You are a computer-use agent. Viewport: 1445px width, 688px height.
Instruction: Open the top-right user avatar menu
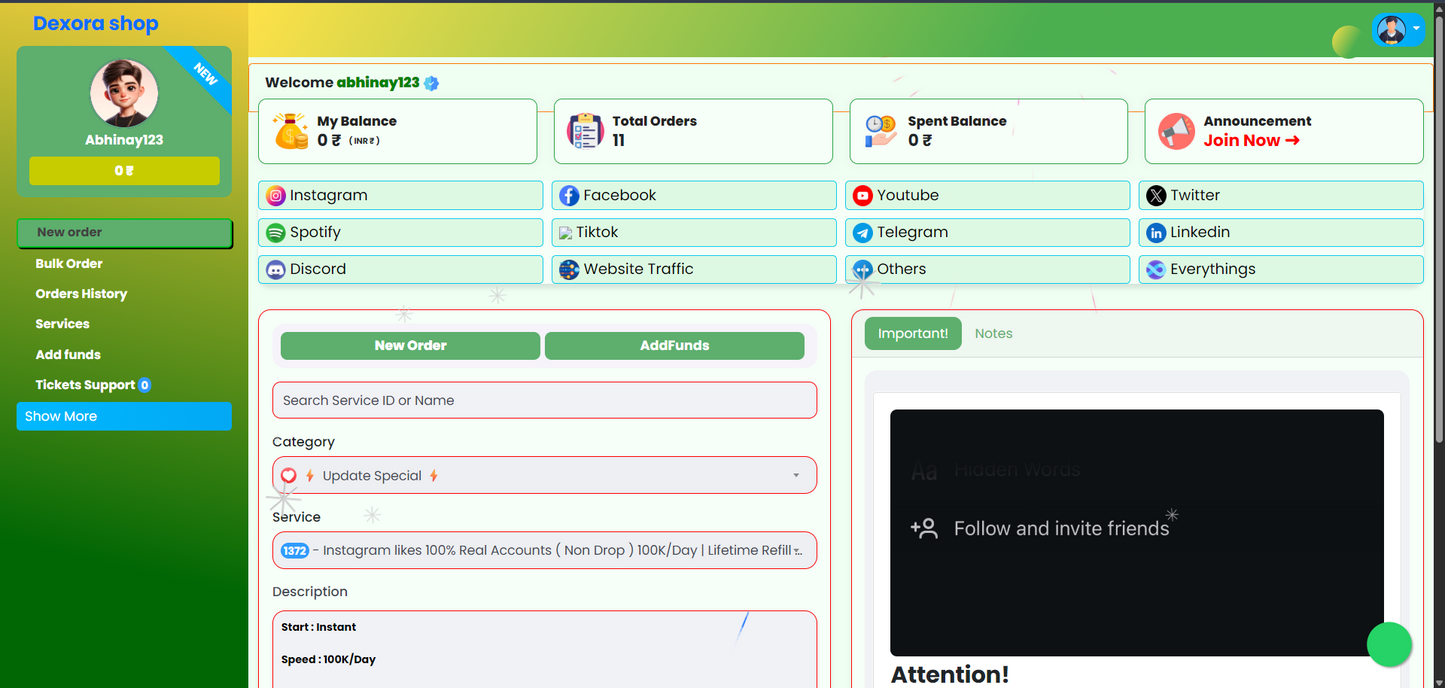point(1398,30)
